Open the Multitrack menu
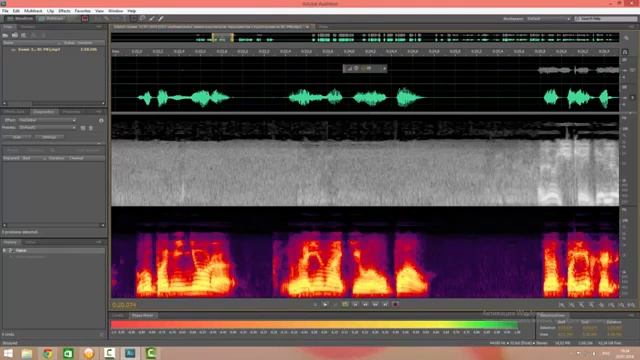This screenshot has height=360, width=640. pyautogui.click(x=33, y=11)
